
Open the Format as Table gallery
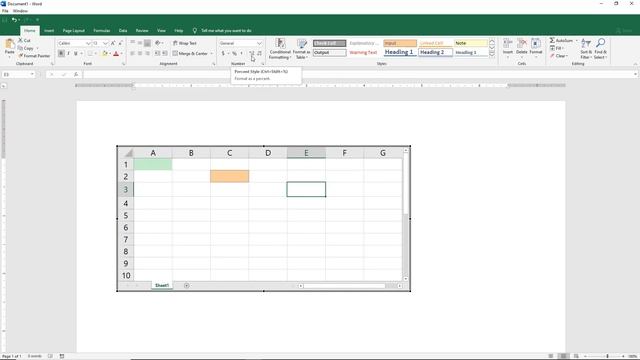(302, 49)
